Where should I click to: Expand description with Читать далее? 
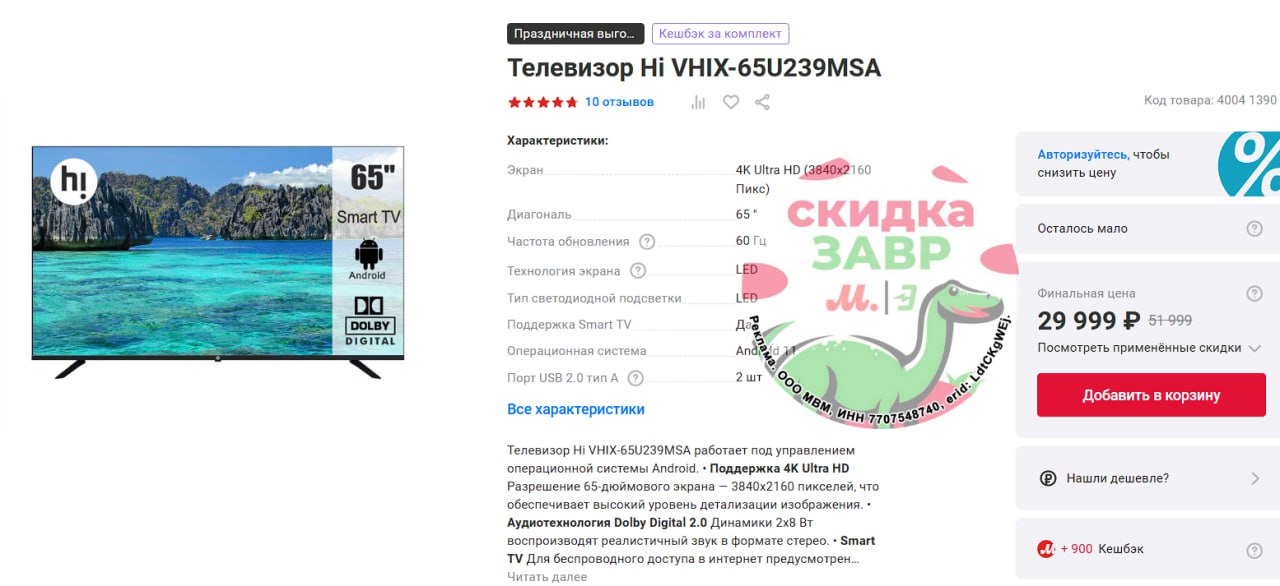[x=547, y=577]
